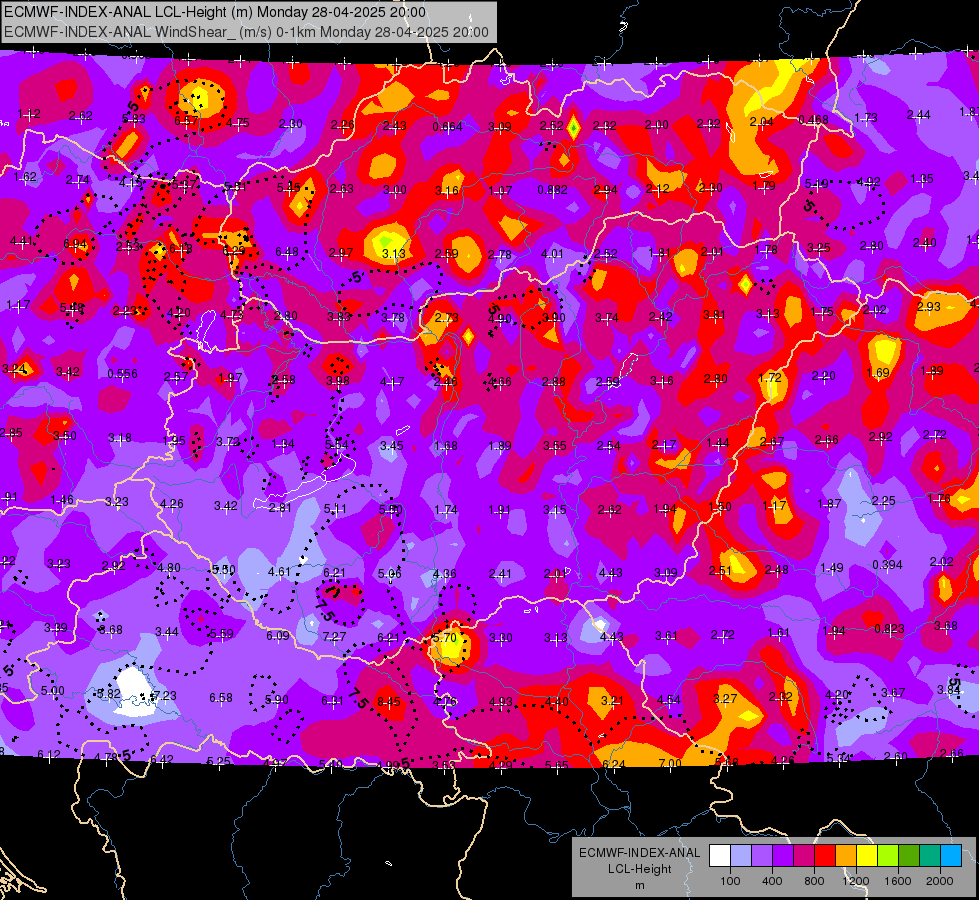This screenshot has height=900, width=979.
Task: Click the wind shear value '2.81'
Action: pyautogui.click(x=280, y=508)
